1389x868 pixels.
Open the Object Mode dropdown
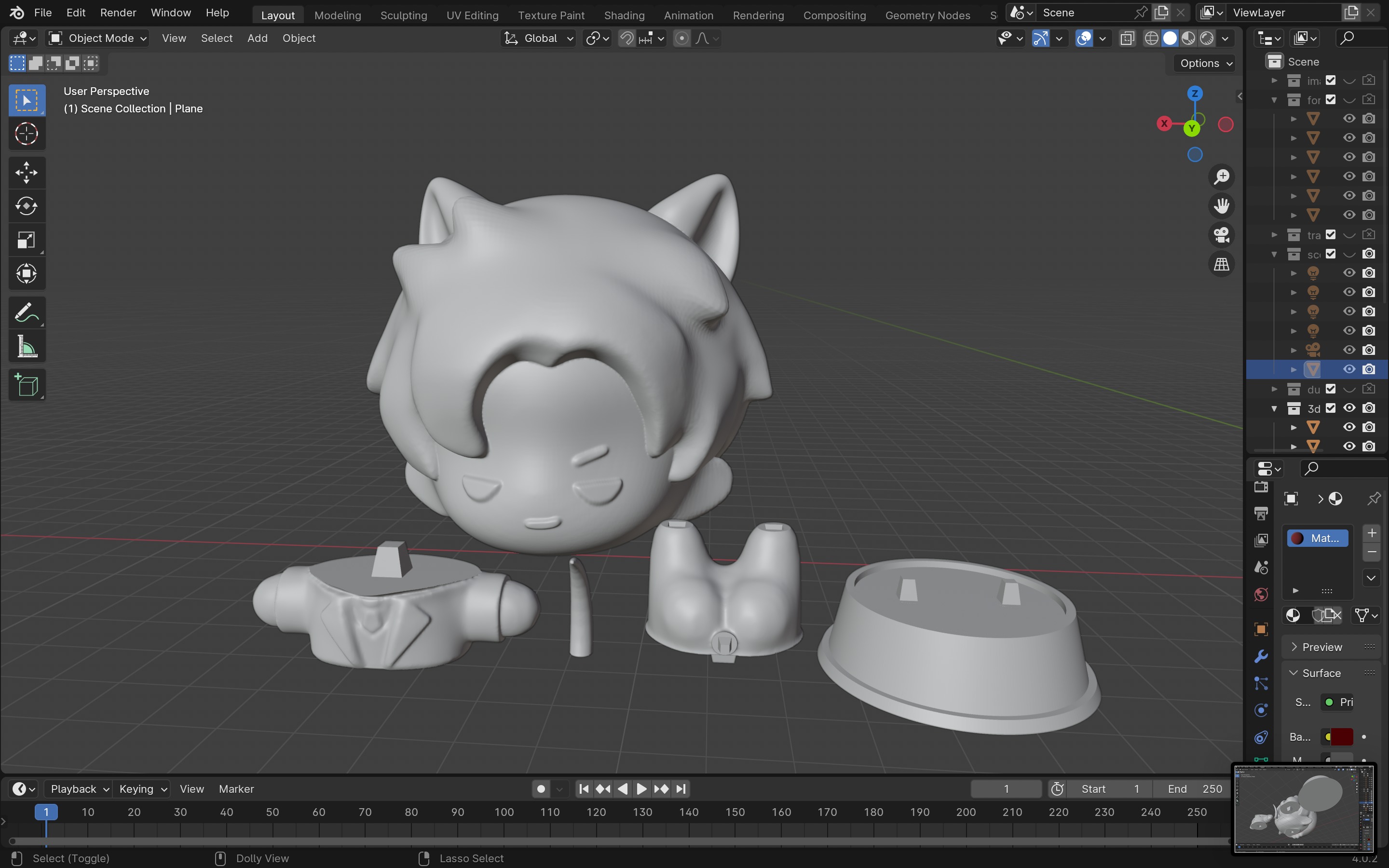[x=97, y=39]
